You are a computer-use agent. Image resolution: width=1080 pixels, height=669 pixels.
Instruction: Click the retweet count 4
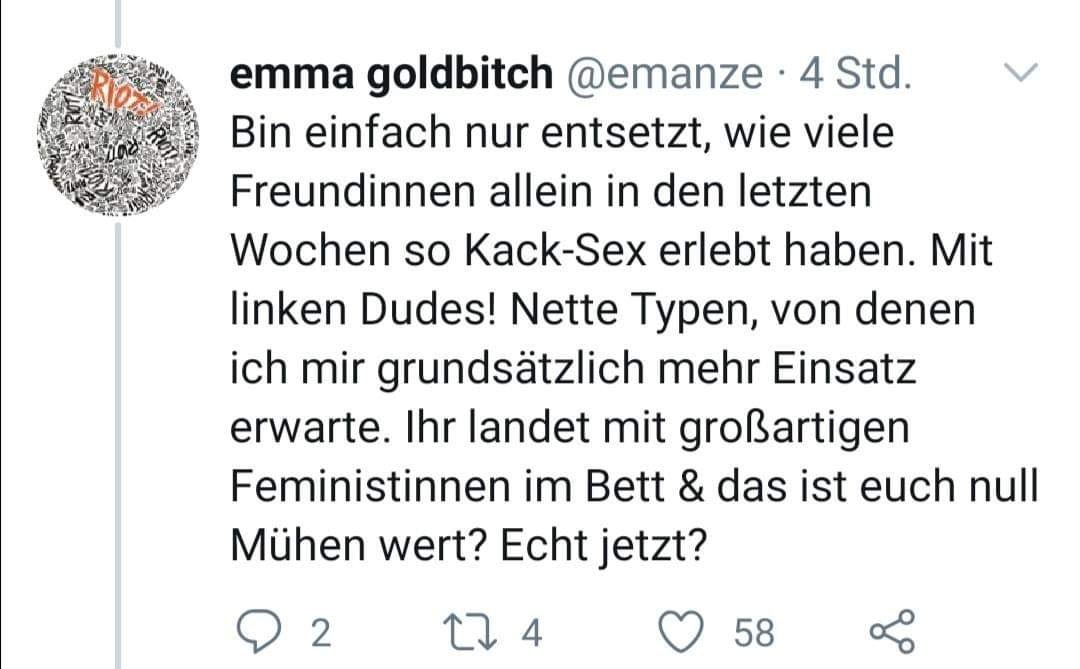coord(532,633)
